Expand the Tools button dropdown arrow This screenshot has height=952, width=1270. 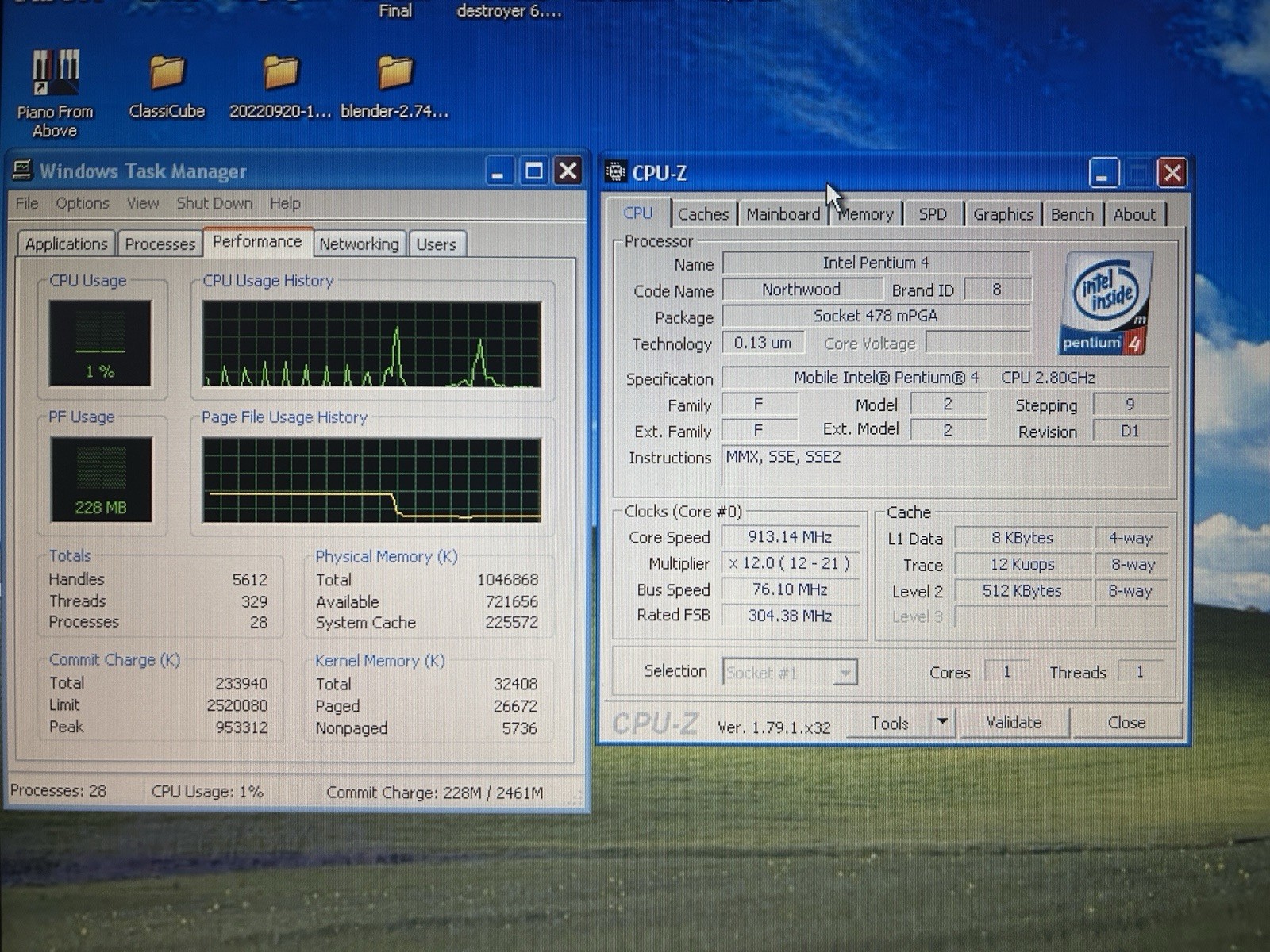[942, 722]
